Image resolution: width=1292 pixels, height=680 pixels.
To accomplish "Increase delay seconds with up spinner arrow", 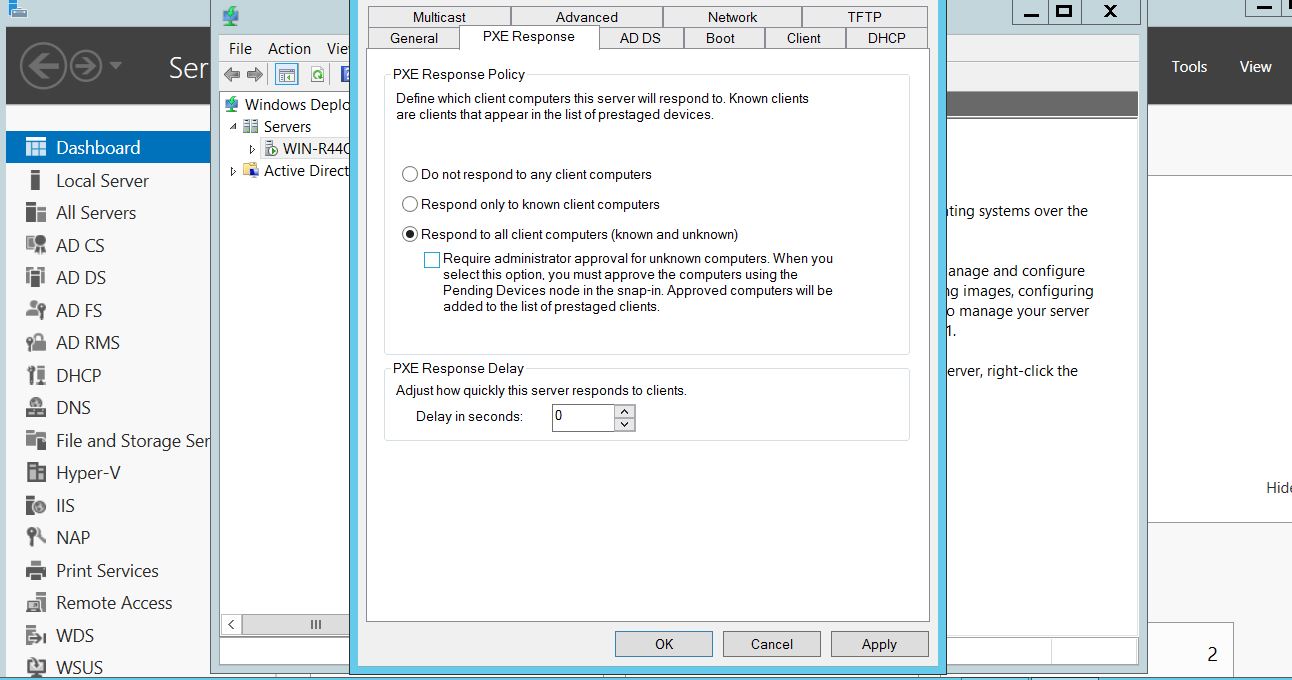I will click(x=625, y=411).
